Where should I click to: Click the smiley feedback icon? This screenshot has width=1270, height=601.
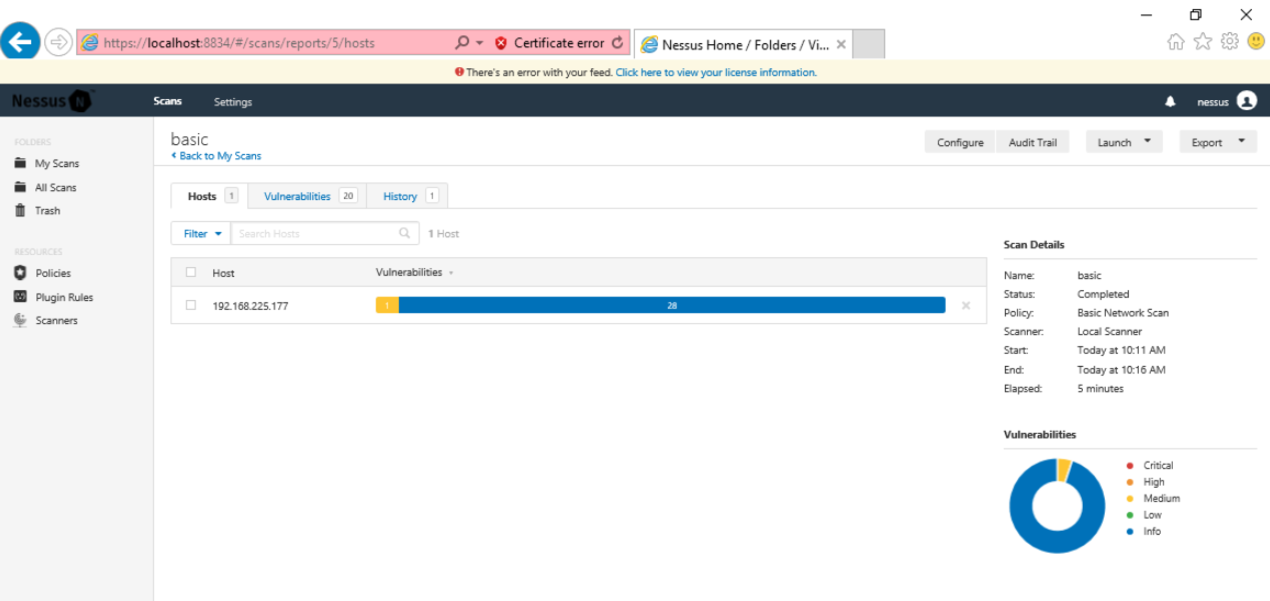1256,41
